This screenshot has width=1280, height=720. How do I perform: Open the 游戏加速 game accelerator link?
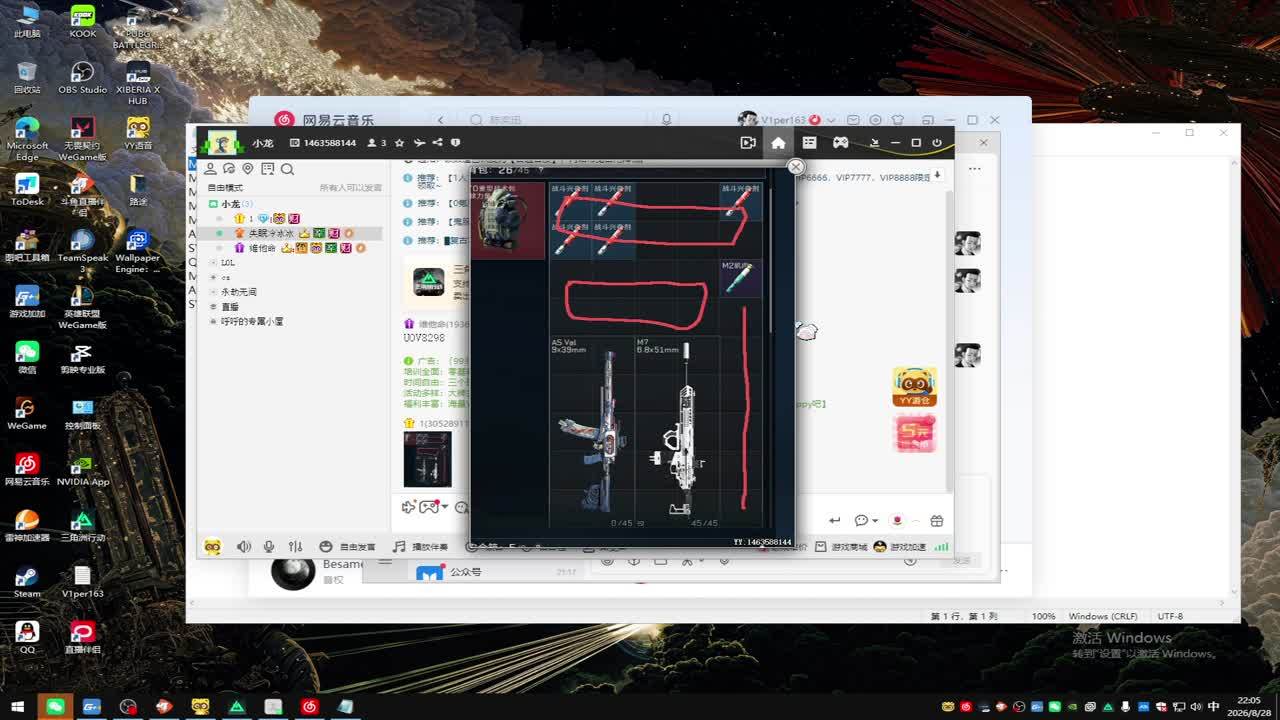pyautogui.click(x=900, y=547)
